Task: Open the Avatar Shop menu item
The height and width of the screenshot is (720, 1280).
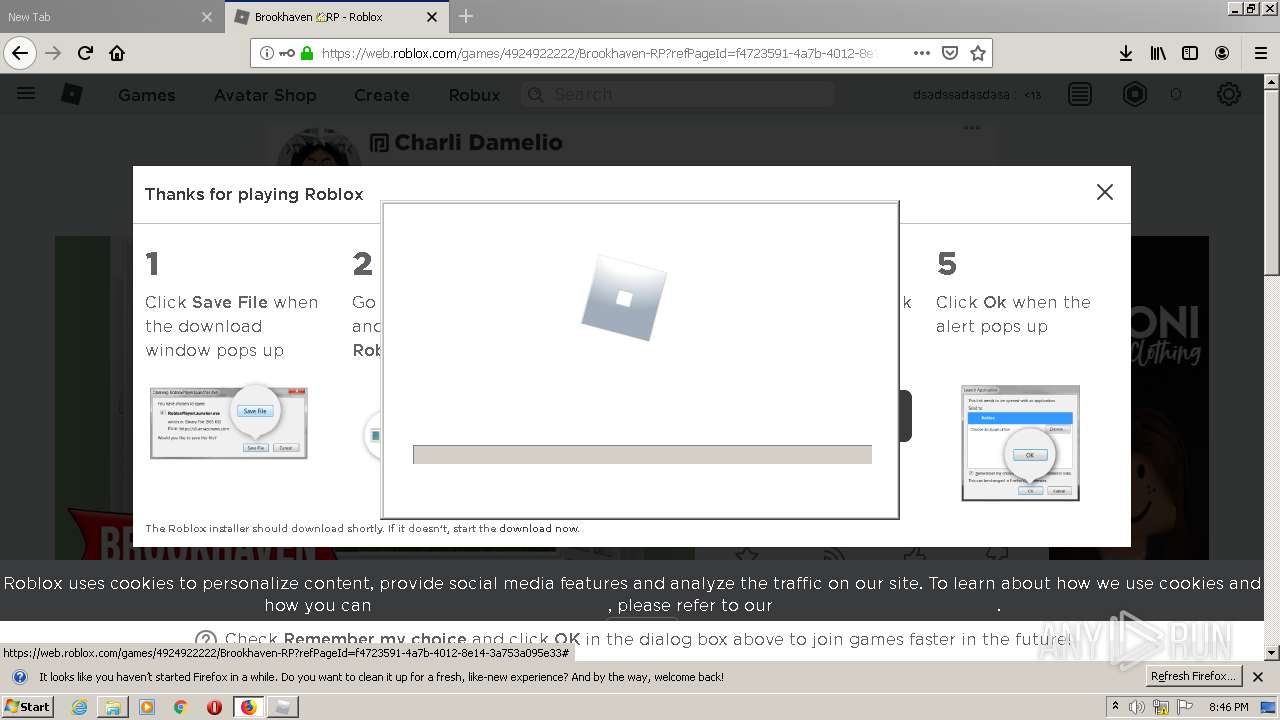Action: (265, 95)
